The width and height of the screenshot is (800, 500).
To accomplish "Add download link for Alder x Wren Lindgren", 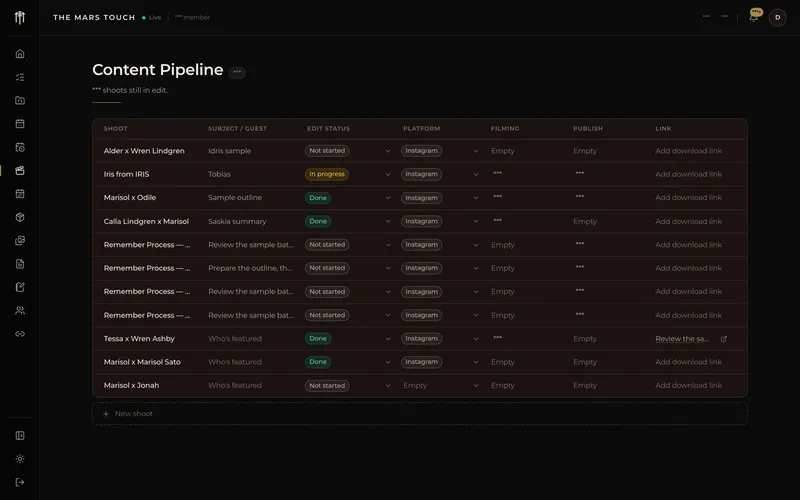I will (688, 151).
